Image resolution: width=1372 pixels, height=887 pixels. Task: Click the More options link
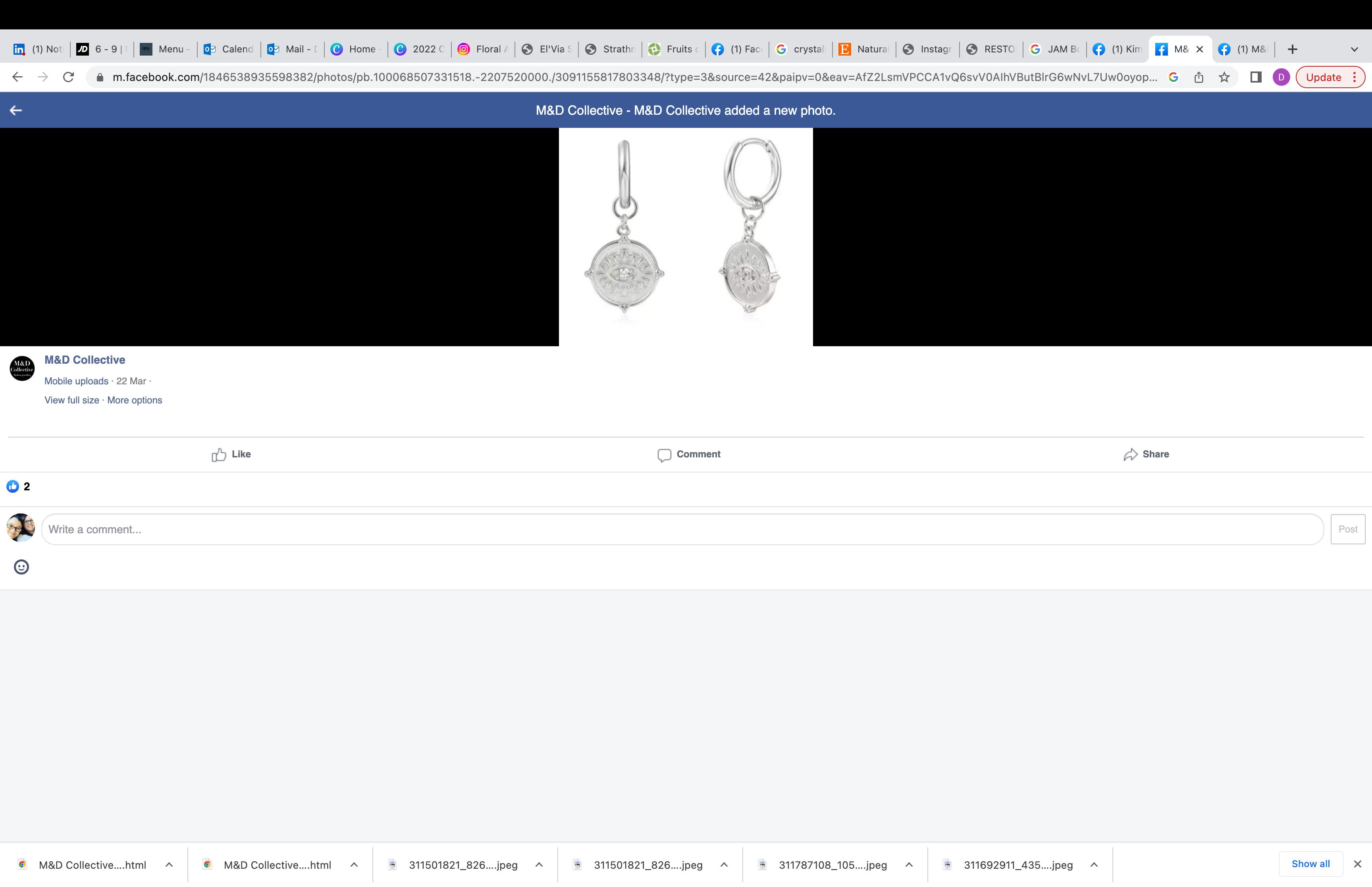click(x=134, y=400)
